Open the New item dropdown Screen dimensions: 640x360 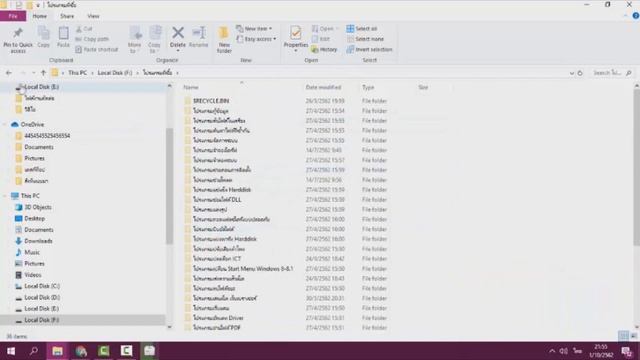(x=254, y=29)
